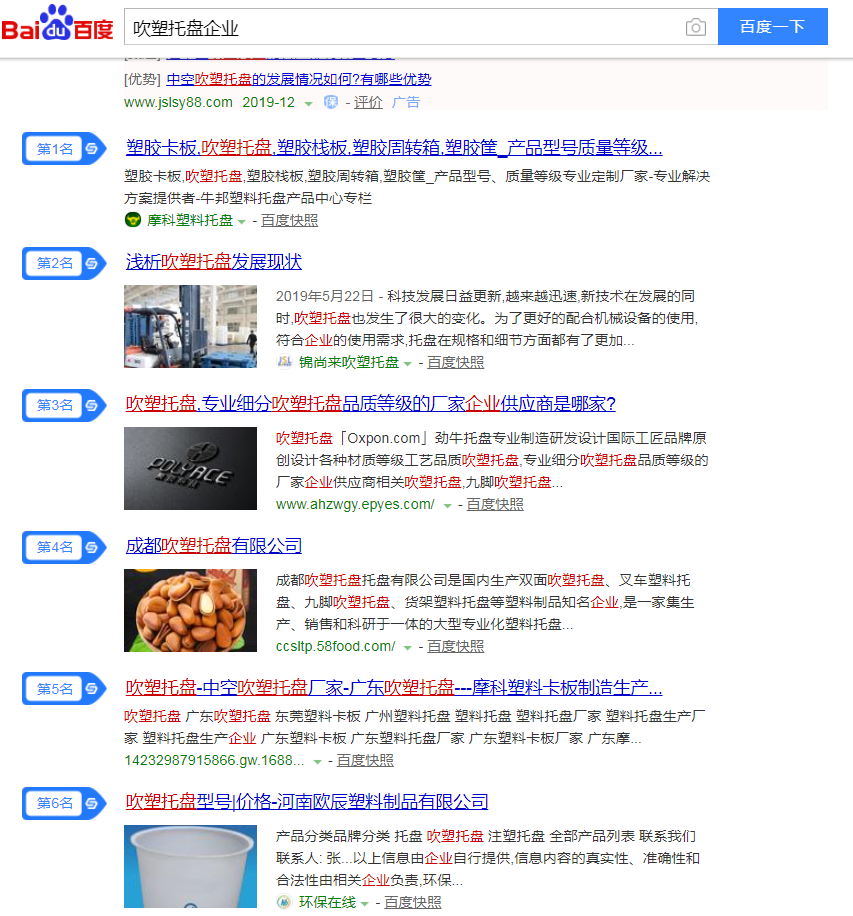The width and height of the screenshot is (853, 916).
Task: Click the 评价 link in the ad
Action: 368,102
